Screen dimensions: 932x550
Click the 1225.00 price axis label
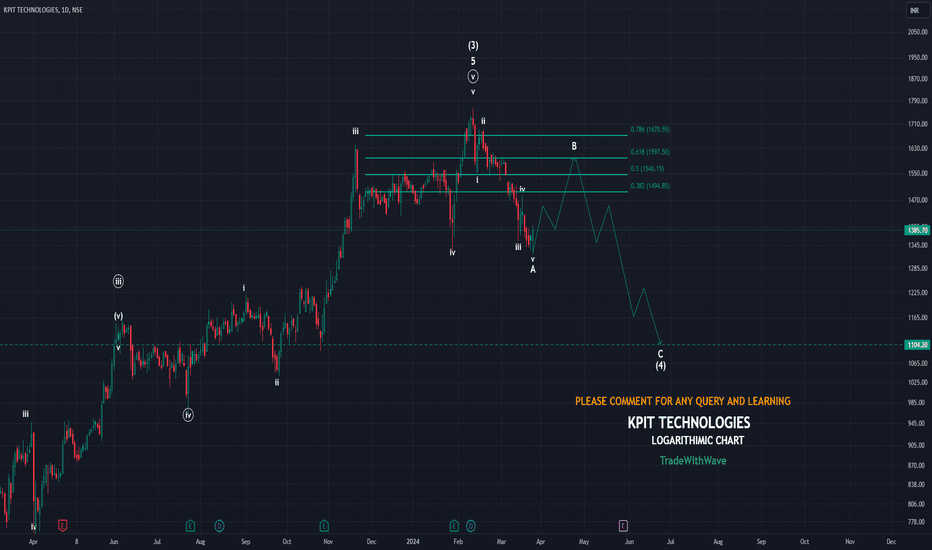[917, 293]
